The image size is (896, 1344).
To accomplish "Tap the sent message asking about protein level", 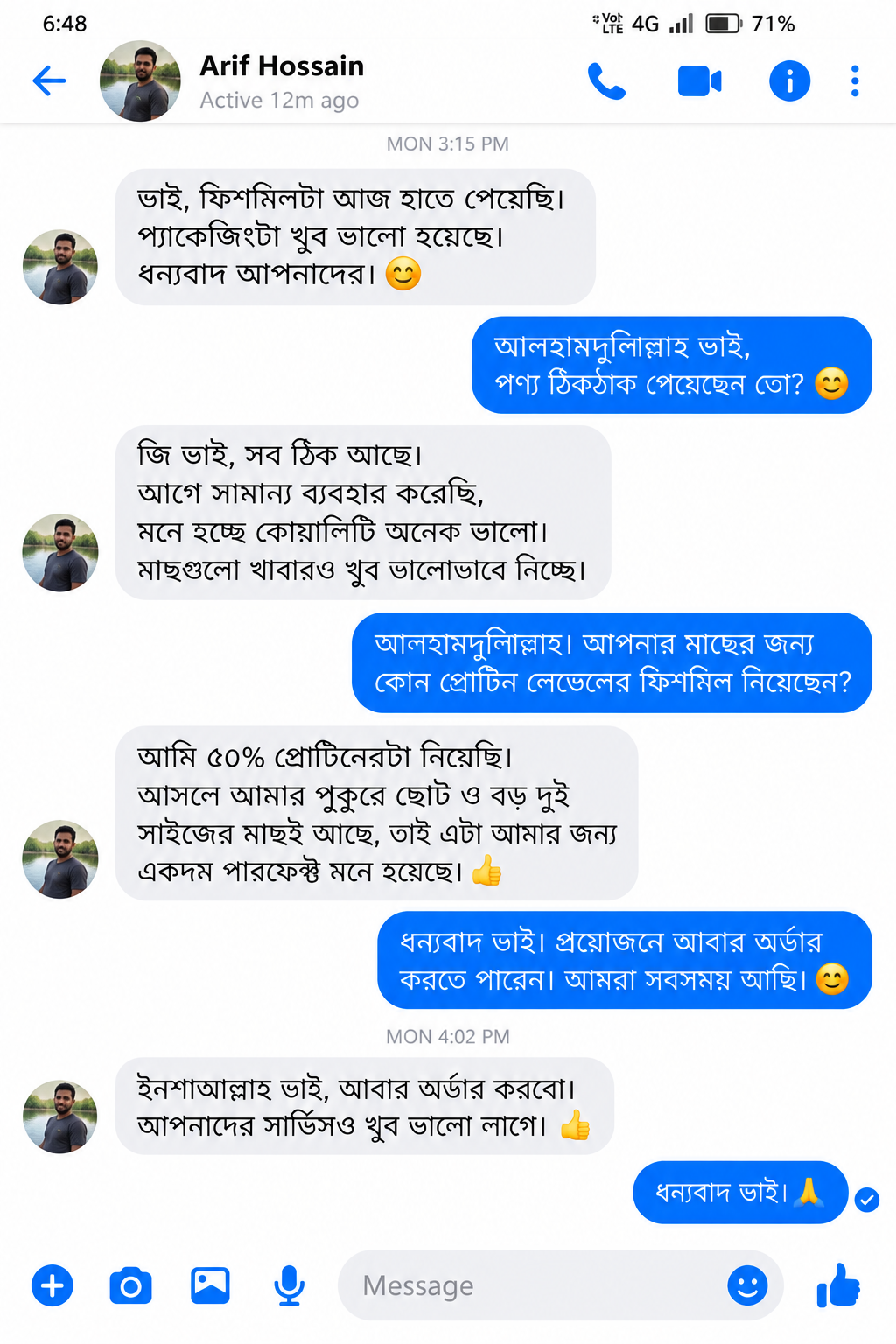I will tap(612, 662).
